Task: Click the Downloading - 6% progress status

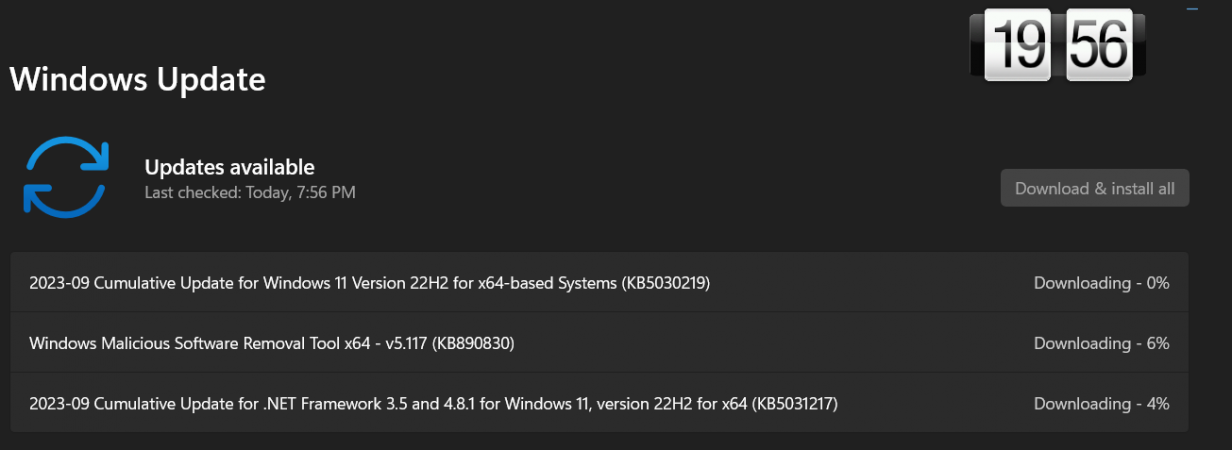Action: (1101, 343)
